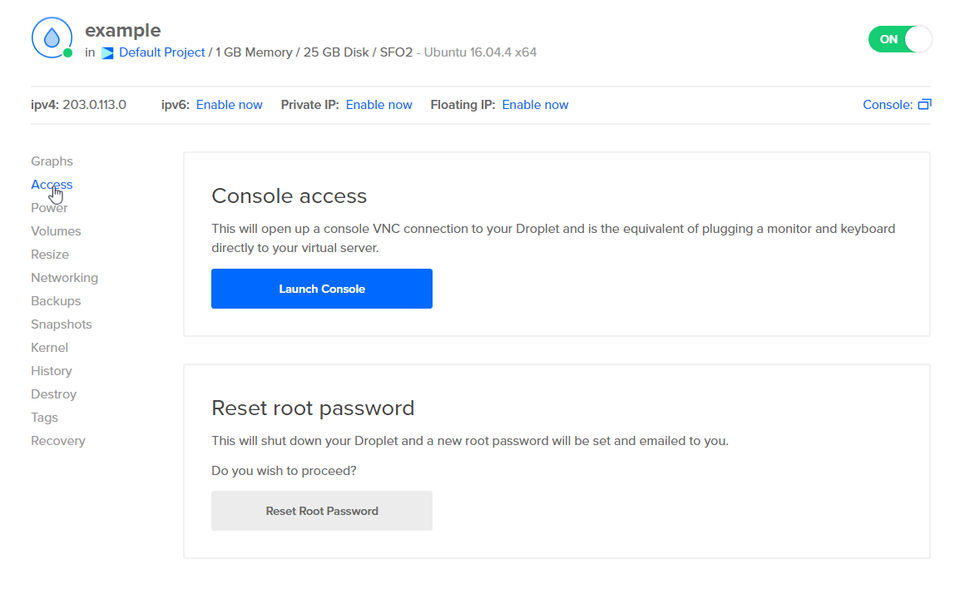
Task: Open the Destroy menu item
Action: [54, 394]
